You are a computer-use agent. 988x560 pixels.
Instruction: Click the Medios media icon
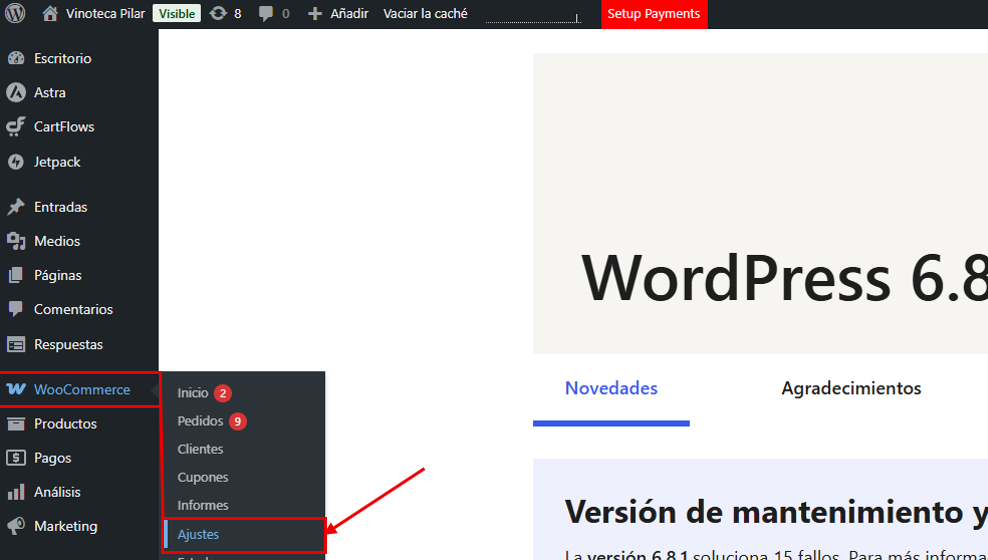pos(16,241)
